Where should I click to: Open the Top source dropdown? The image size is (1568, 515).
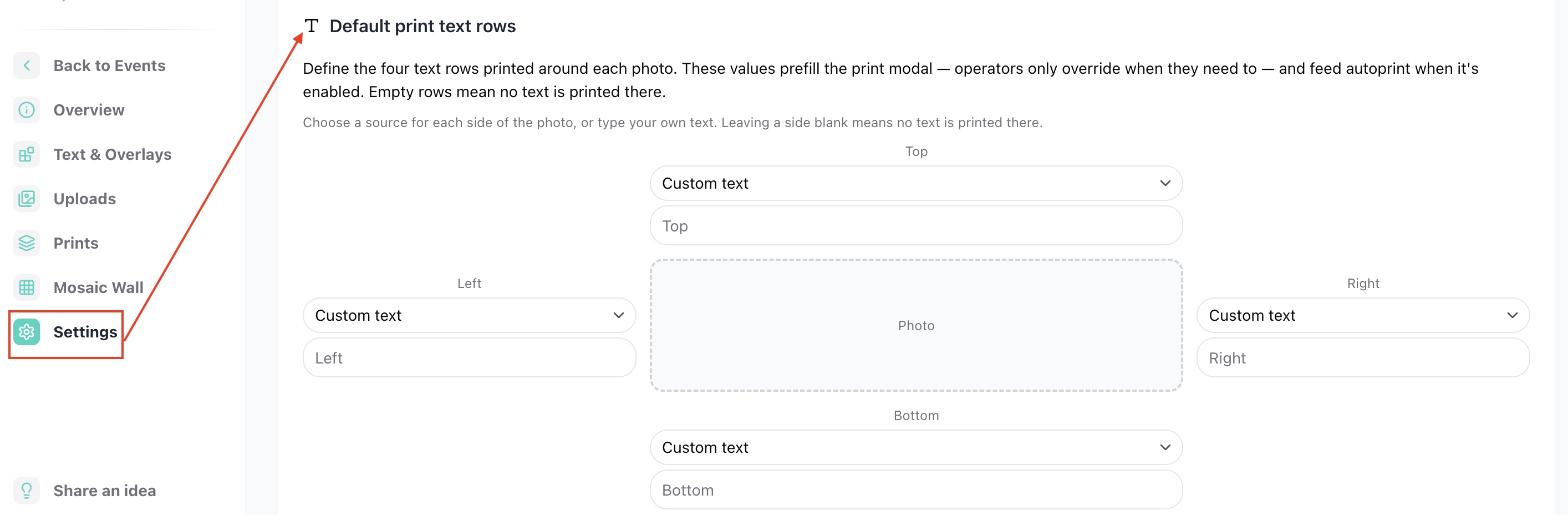(x=916, y=184)
